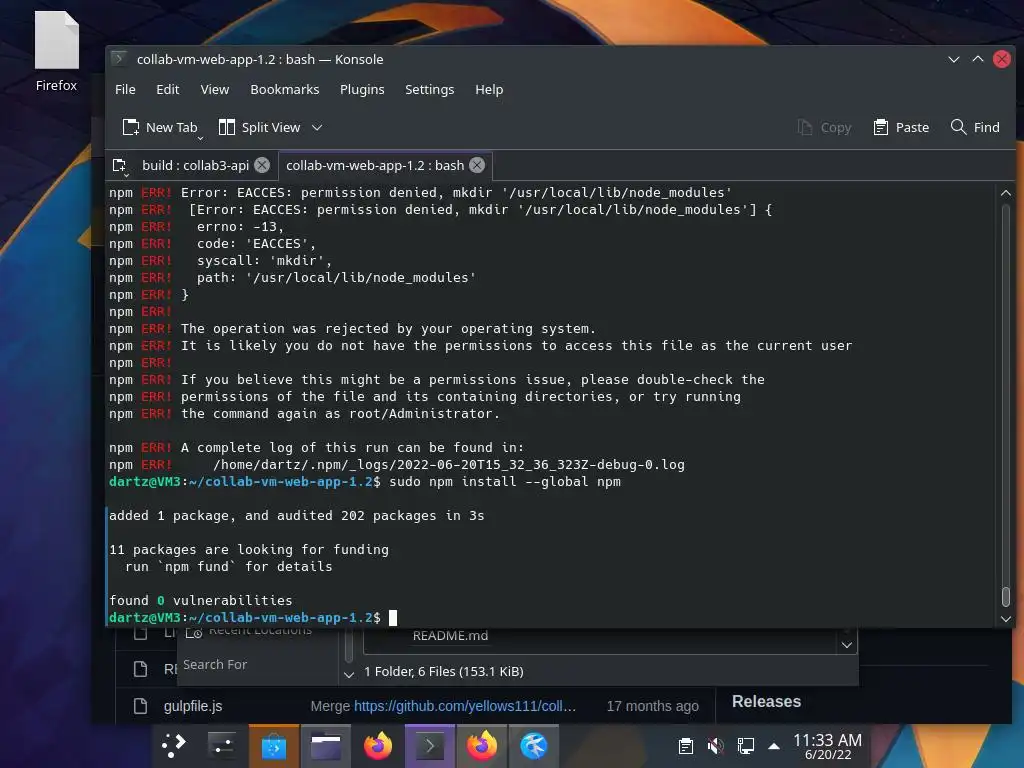Click the Search For section in the background dialog

pos(215,664)
